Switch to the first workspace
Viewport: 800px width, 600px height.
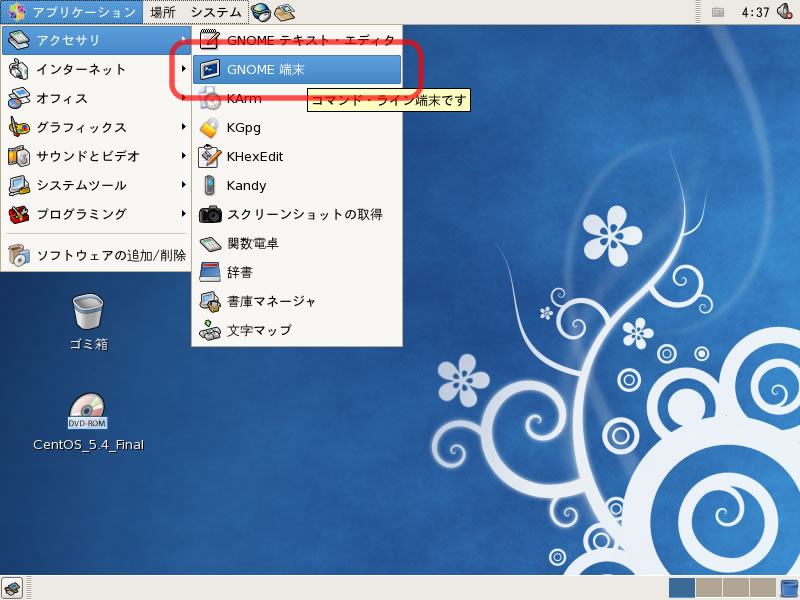point(682,588)
